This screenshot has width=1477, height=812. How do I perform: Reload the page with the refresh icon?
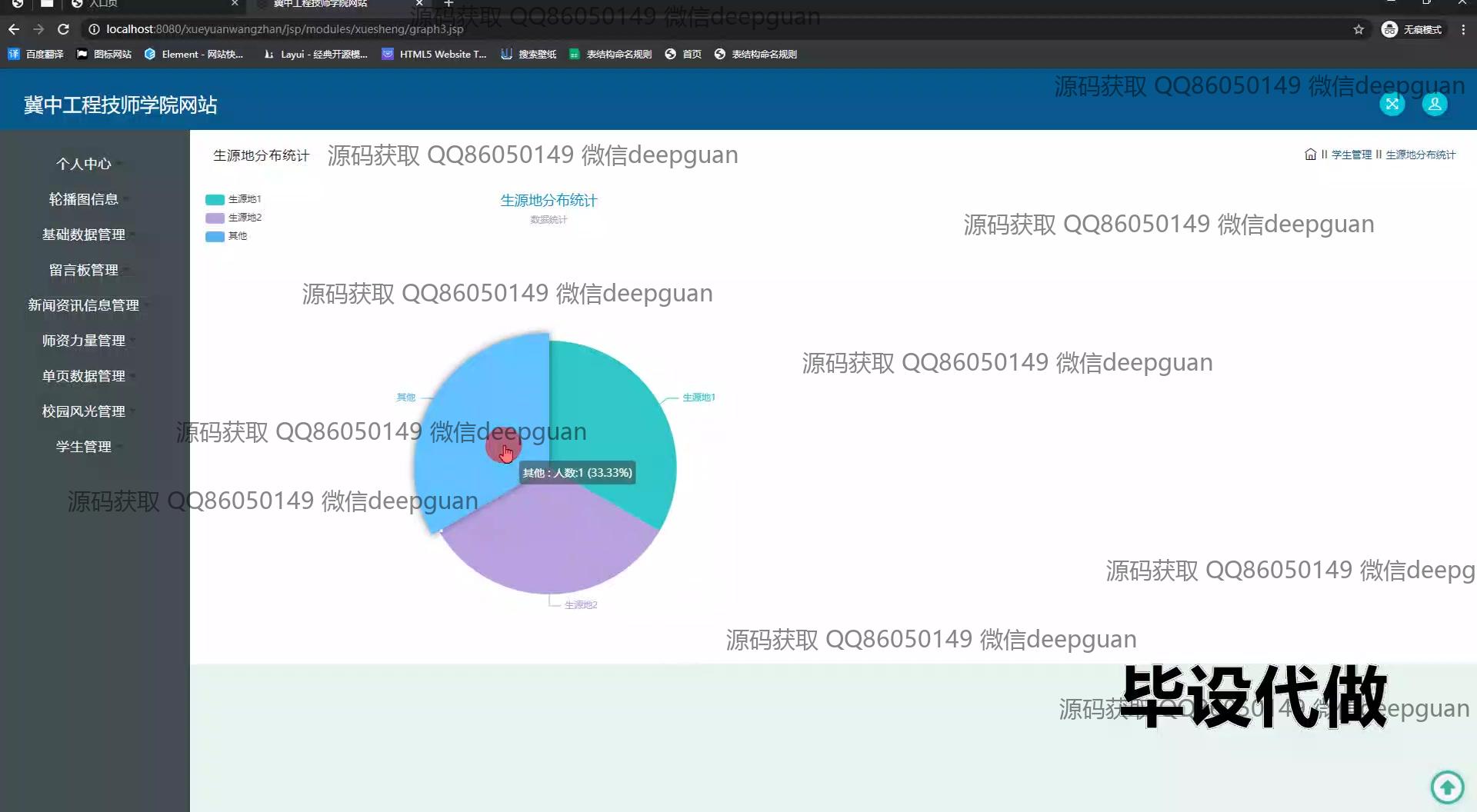pyautogui.click(x=64, y=29)
